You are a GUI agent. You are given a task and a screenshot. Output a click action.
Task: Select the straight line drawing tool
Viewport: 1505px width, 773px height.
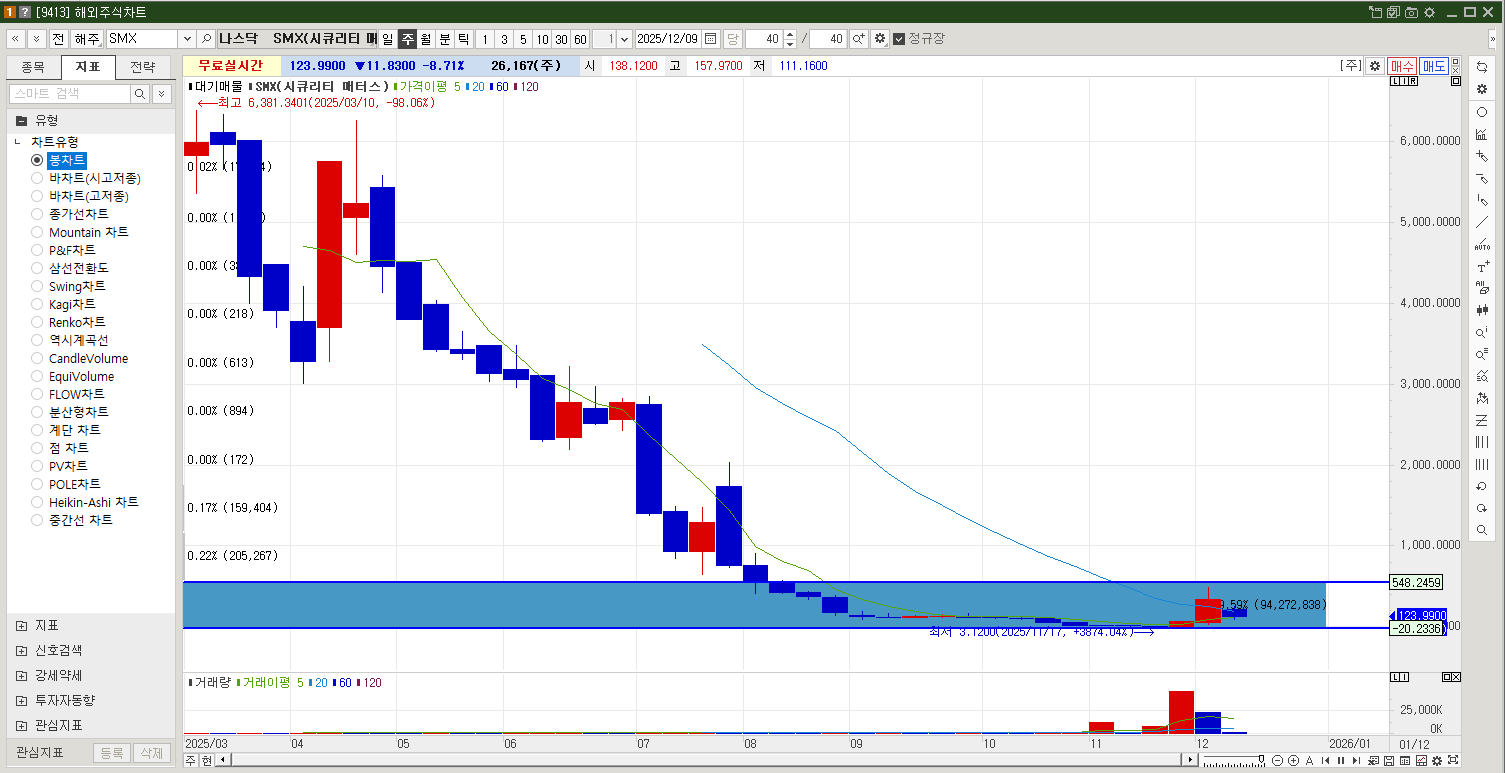[x=1482, y=222]
